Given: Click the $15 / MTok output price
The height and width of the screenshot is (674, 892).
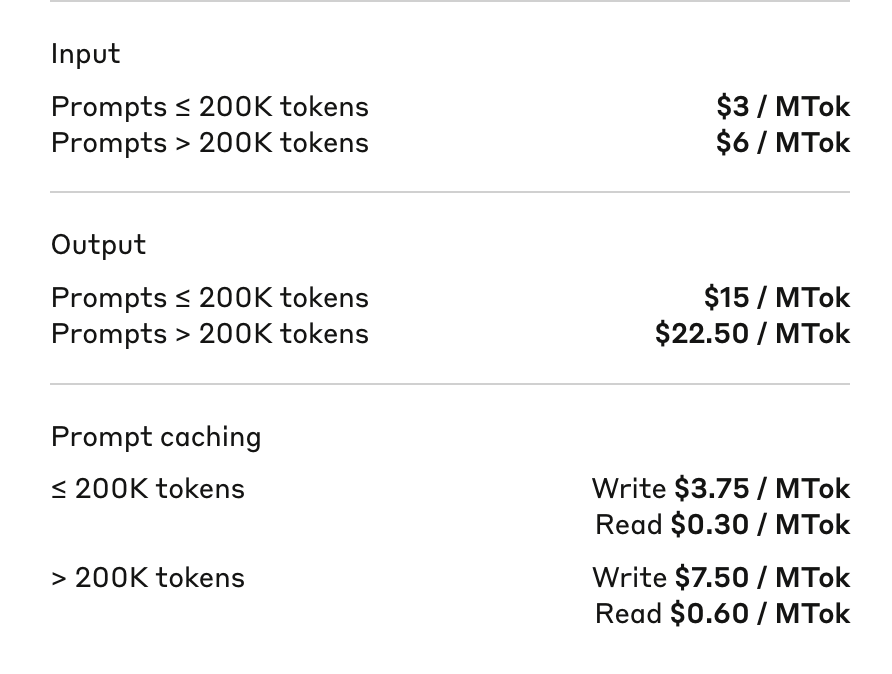Looking at the screenshot, I should 777,298.
